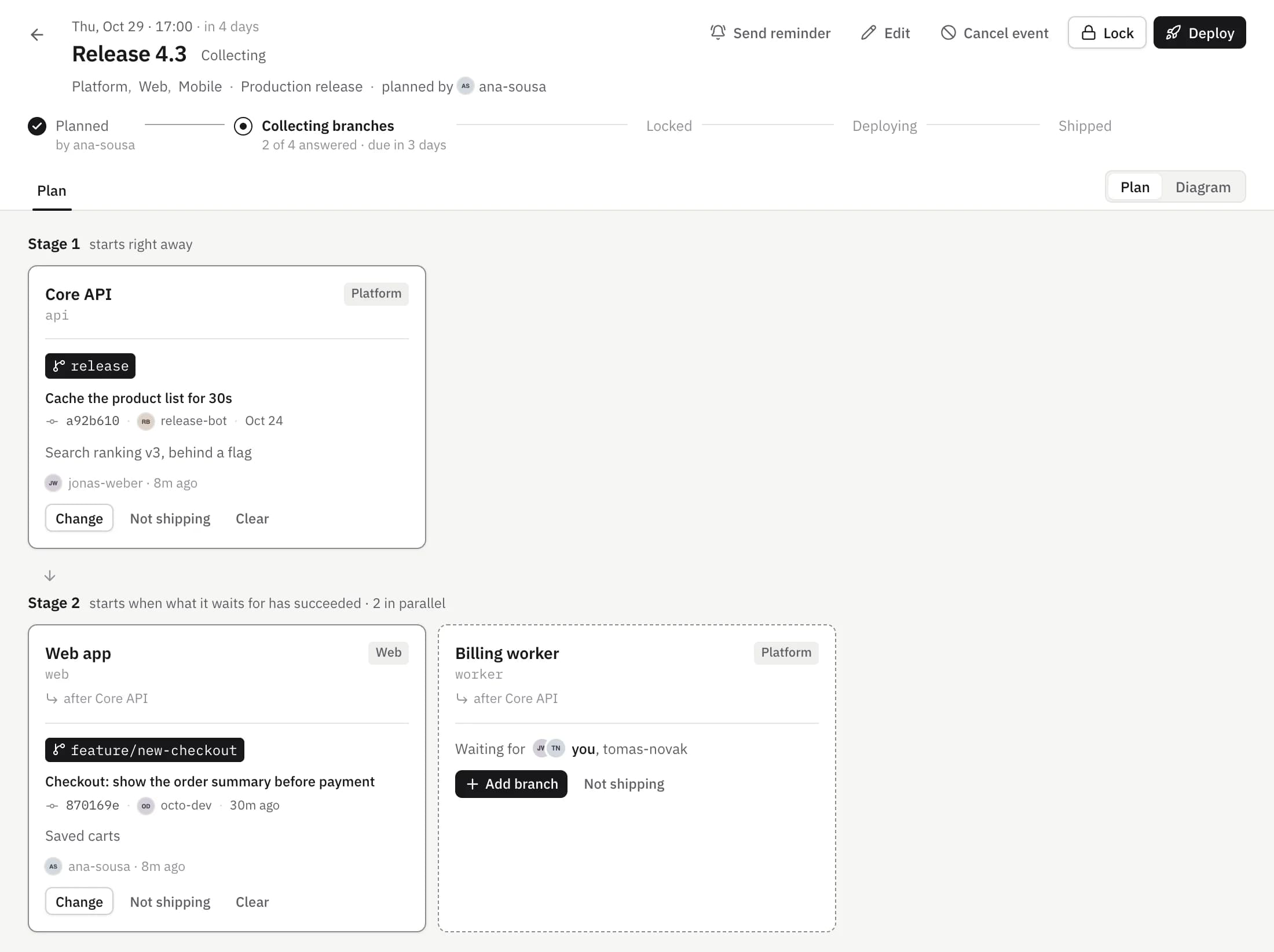Click ana-sousa avatar next to planned by
1274x952 pixels.
466,86
